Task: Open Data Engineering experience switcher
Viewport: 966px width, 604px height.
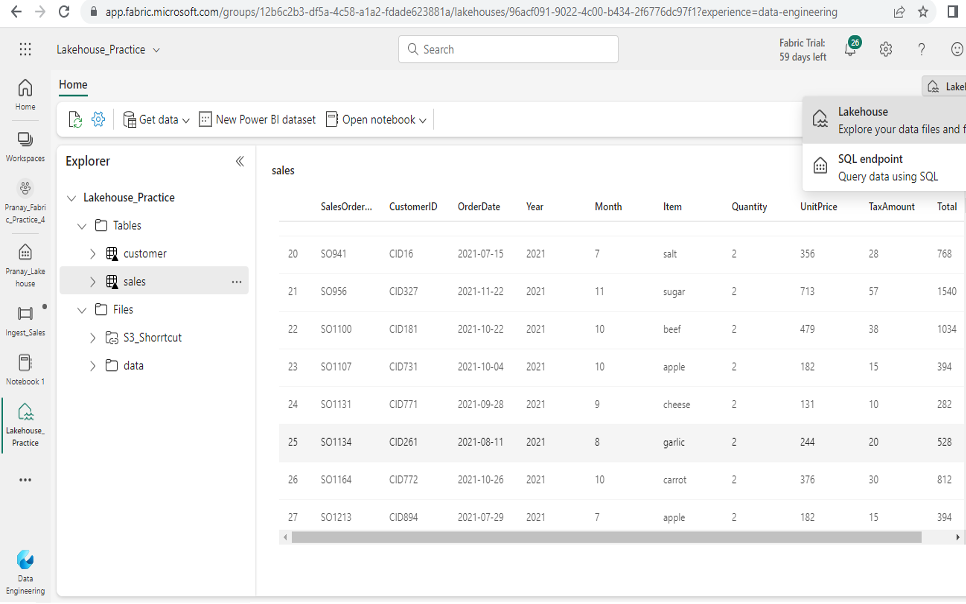Action: (25, 573)
